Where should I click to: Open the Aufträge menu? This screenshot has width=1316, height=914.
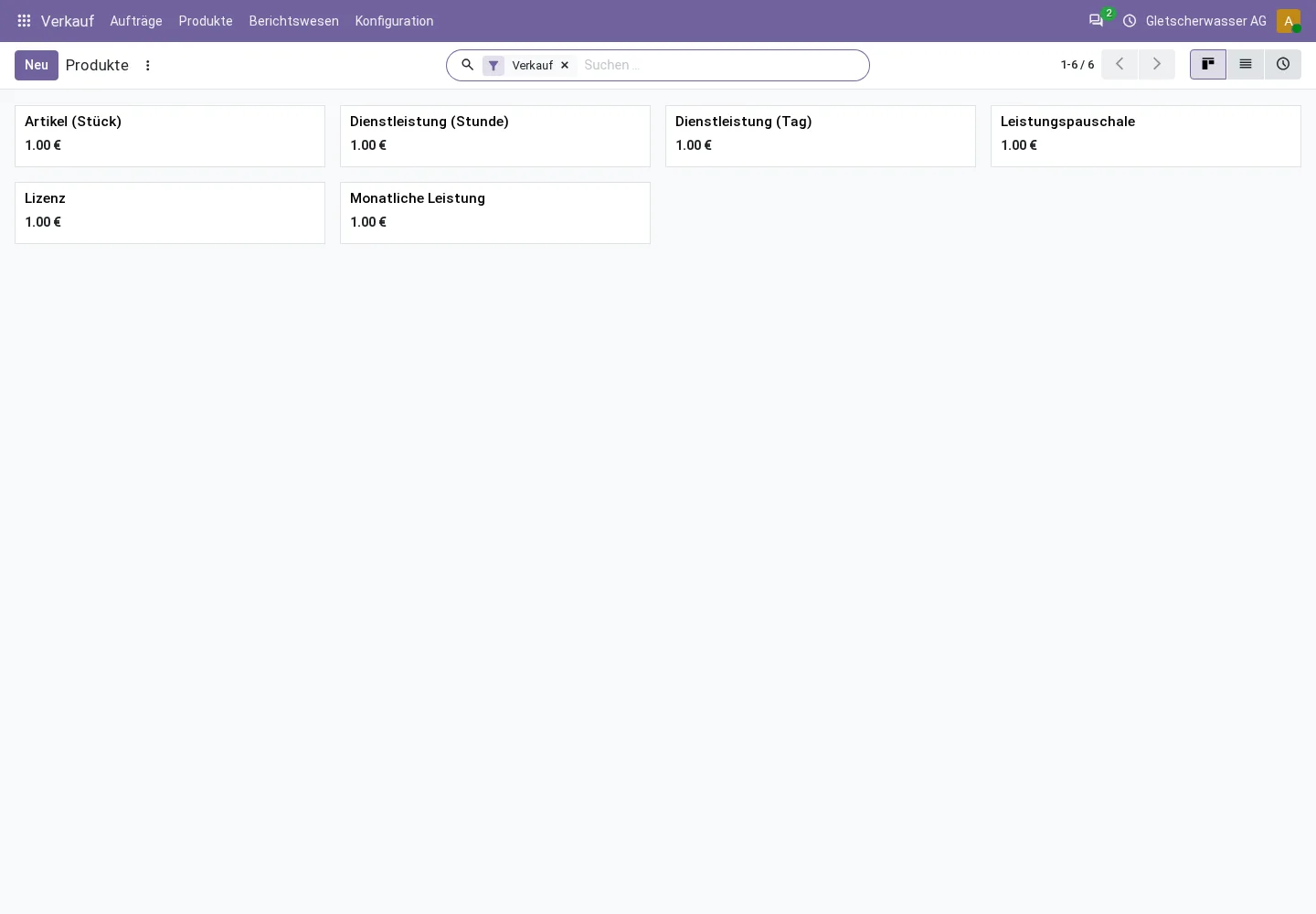pos(136,21)
